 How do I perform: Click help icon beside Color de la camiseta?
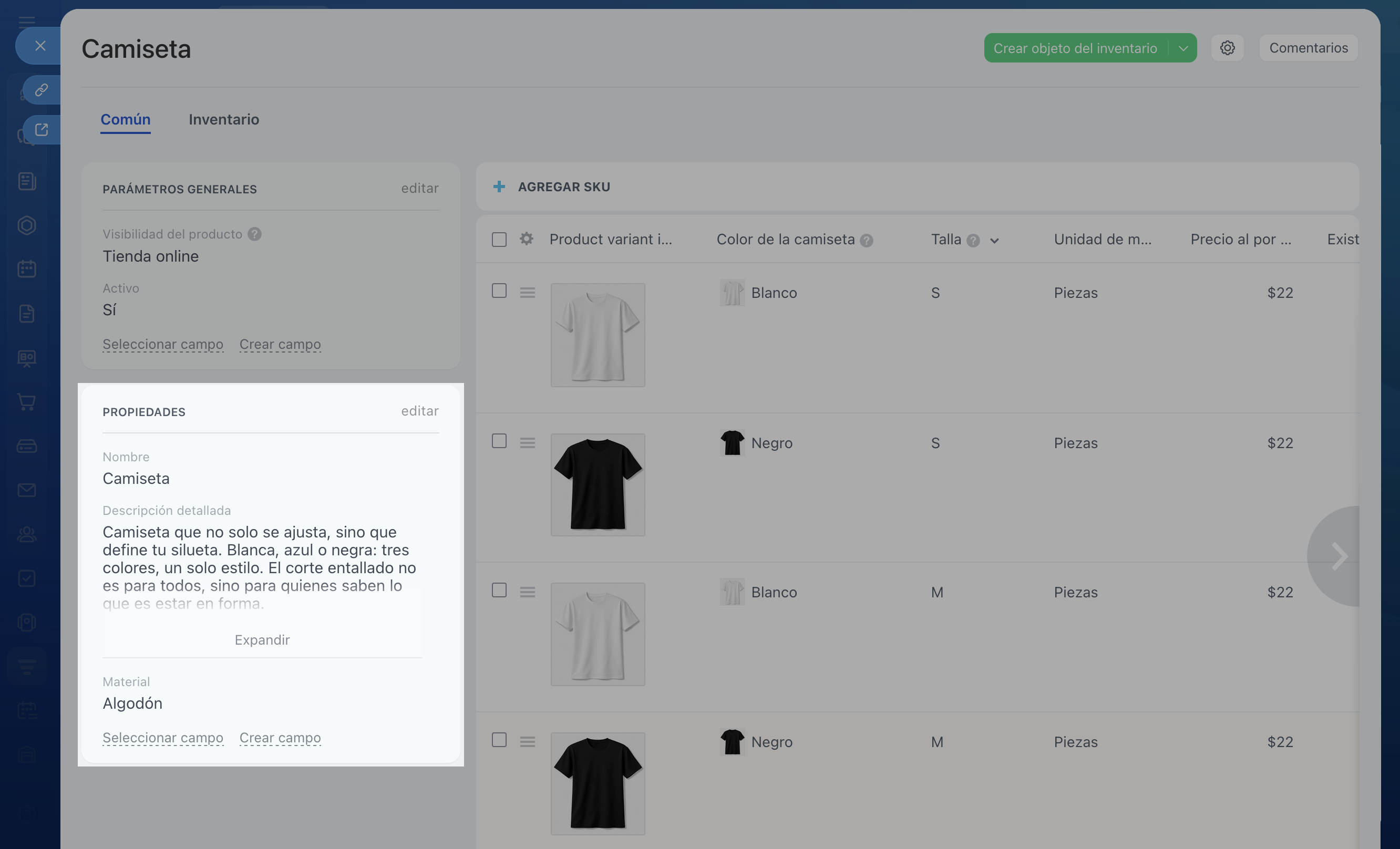pyautogui.click(x=866, y=240)
